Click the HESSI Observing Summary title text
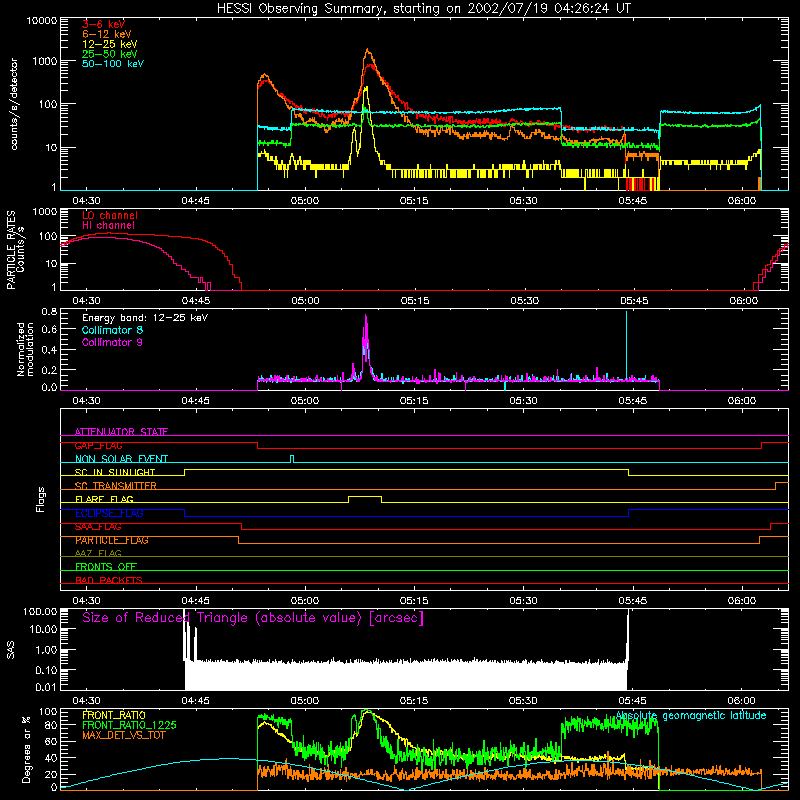Viewport: 800px width, 800px height. click(x=424, y=8)
